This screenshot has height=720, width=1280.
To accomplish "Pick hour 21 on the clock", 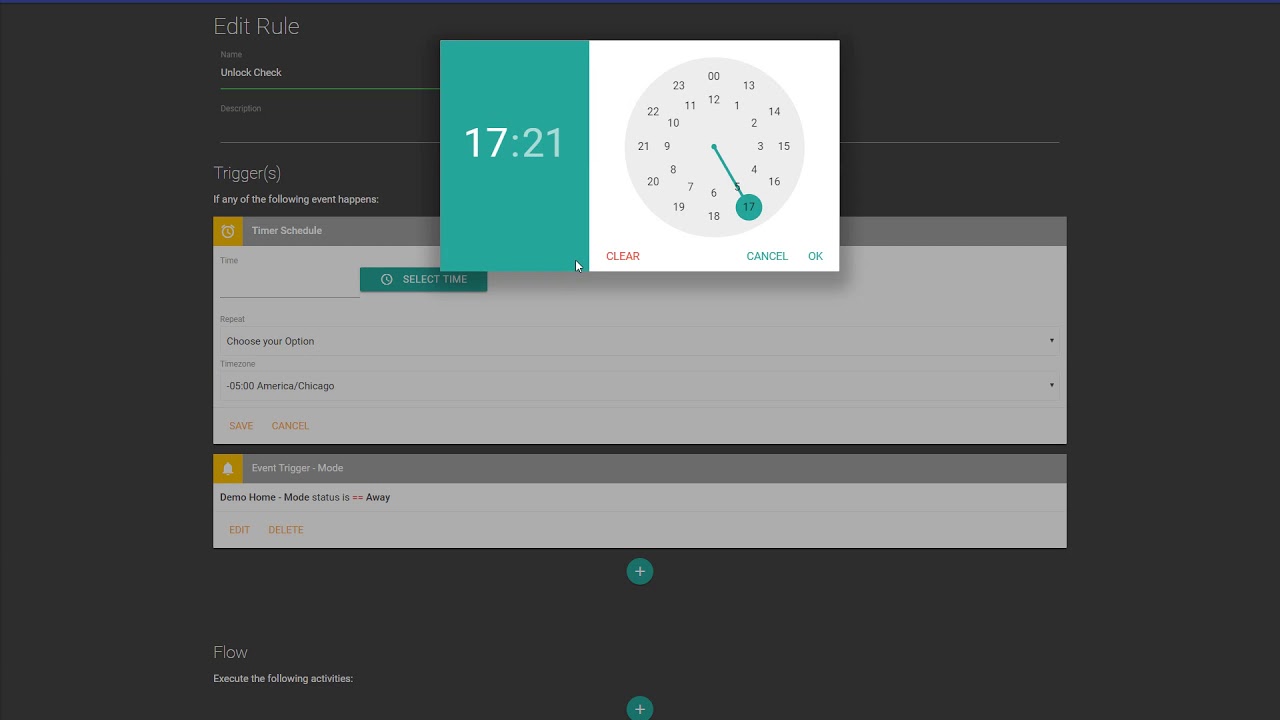I will tap(643, 146).
